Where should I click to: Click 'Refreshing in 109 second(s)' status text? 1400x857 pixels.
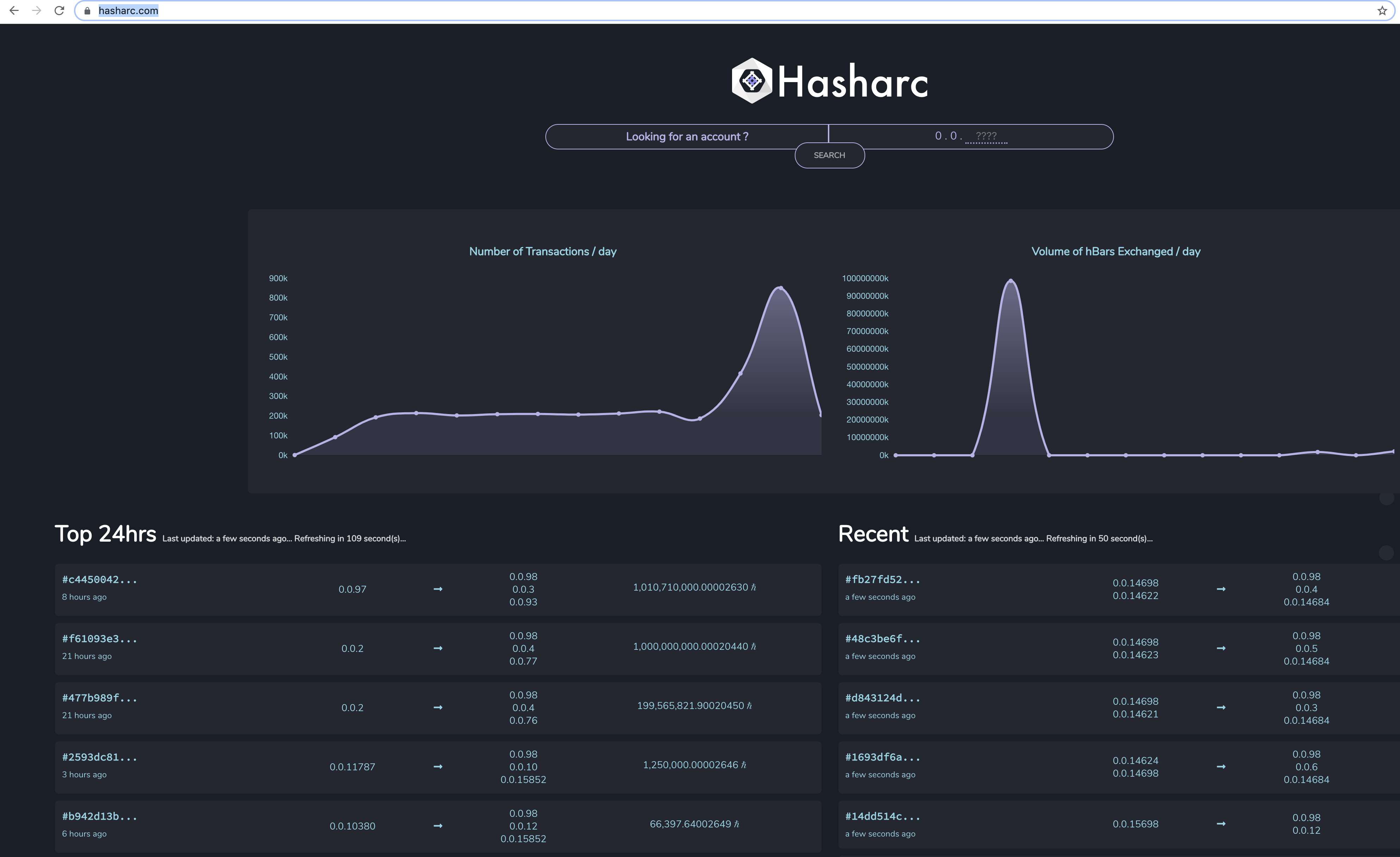coord(350,538)
